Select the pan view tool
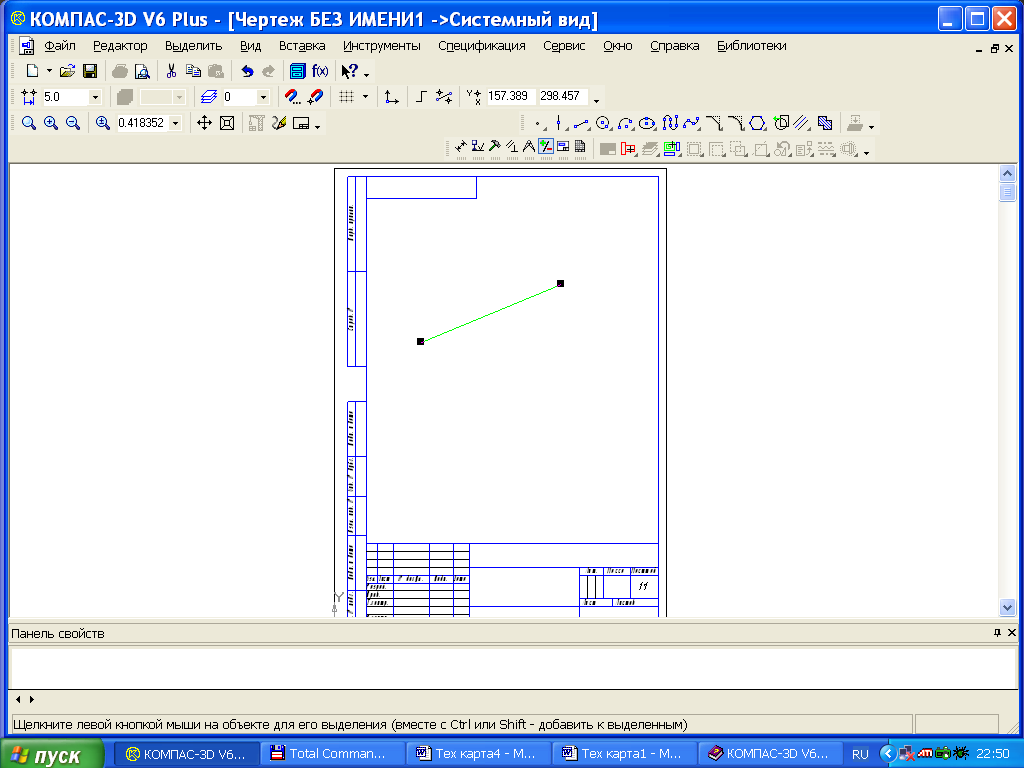The image size is (1024, 768). click(x=204, y=123)
